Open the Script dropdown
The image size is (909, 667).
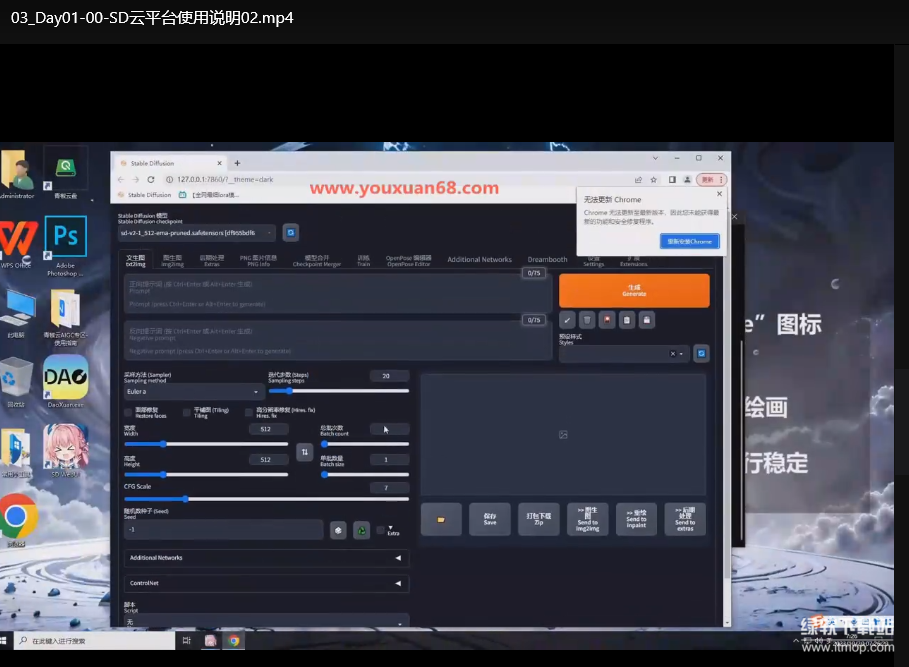click(x=267, y=621)
